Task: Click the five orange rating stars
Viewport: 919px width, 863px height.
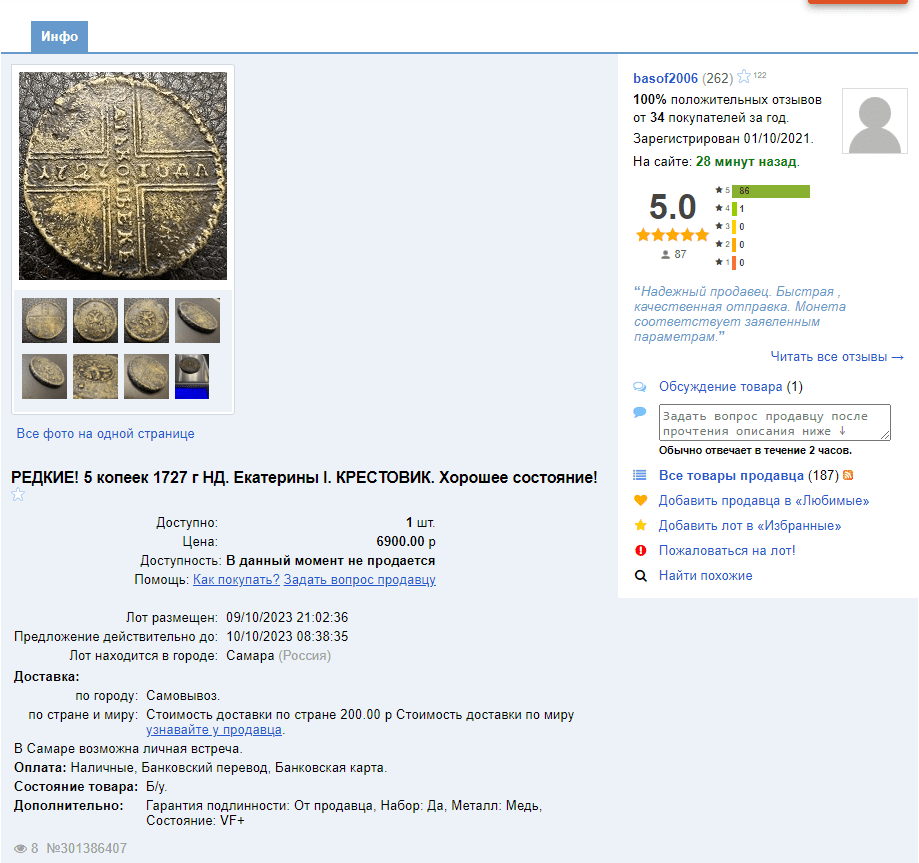Action: tap(672, 236)
